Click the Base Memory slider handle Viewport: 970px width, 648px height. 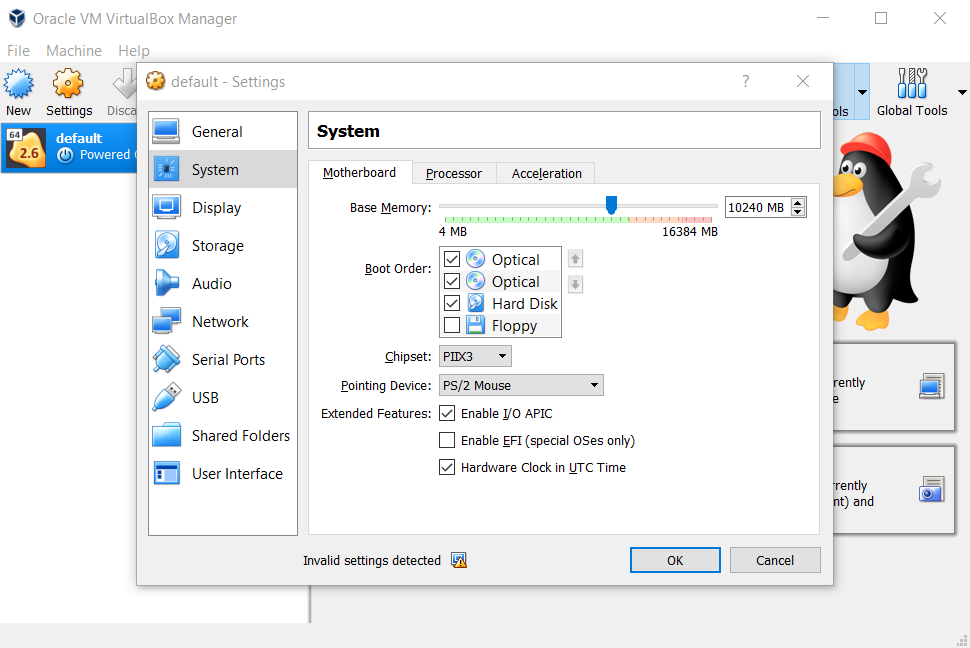pyautogui.click(x=611, y=205)
